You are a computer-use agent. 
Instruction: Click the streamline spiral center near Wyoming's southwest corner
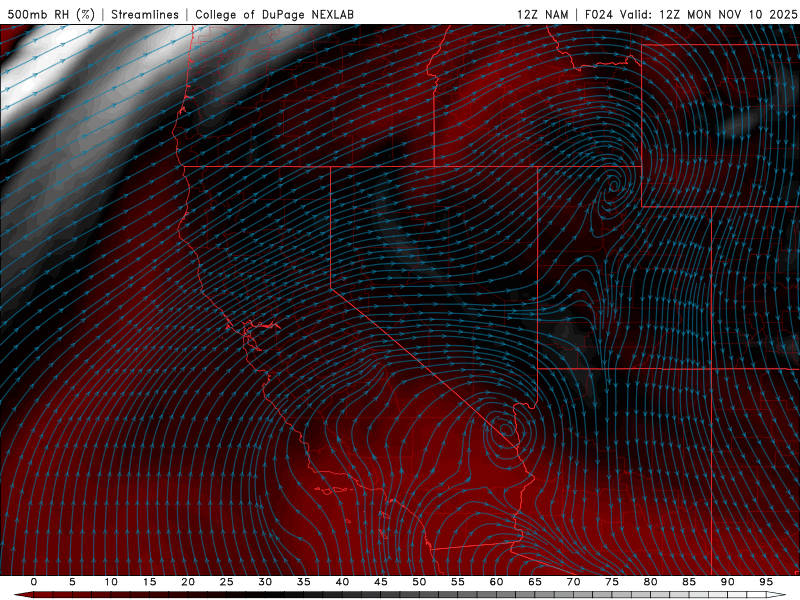[x=614, y=183]
